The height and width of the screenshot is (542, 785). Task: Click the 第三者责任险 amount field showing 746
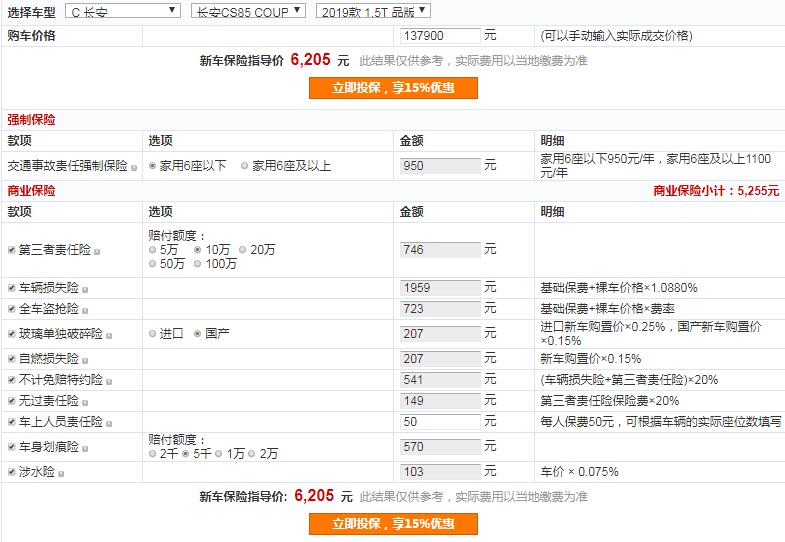440,250
